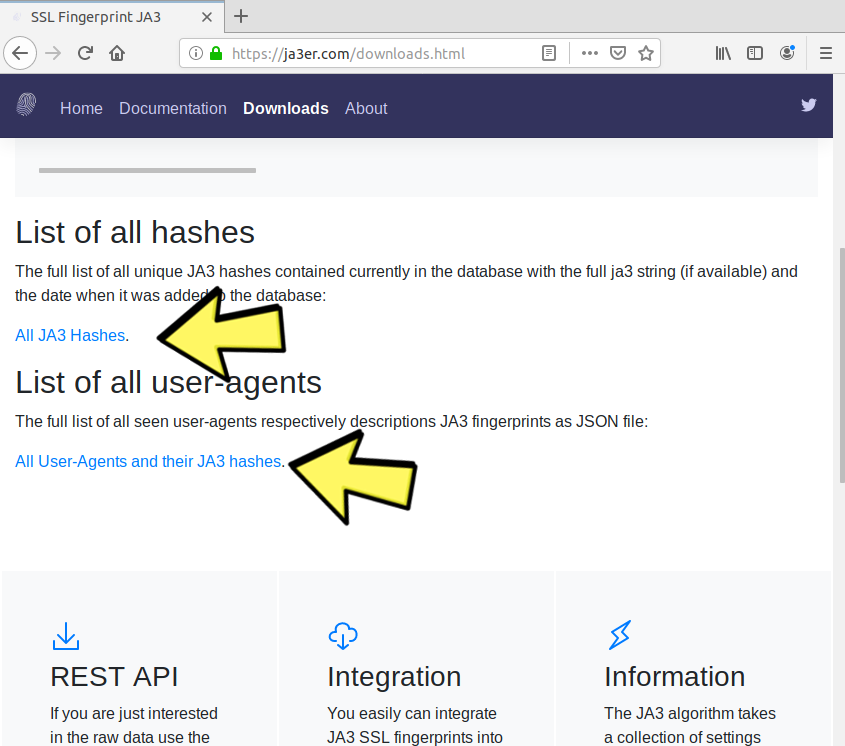Go to the Home page
This screenshot has width=845, height=746.
(81, 108)
